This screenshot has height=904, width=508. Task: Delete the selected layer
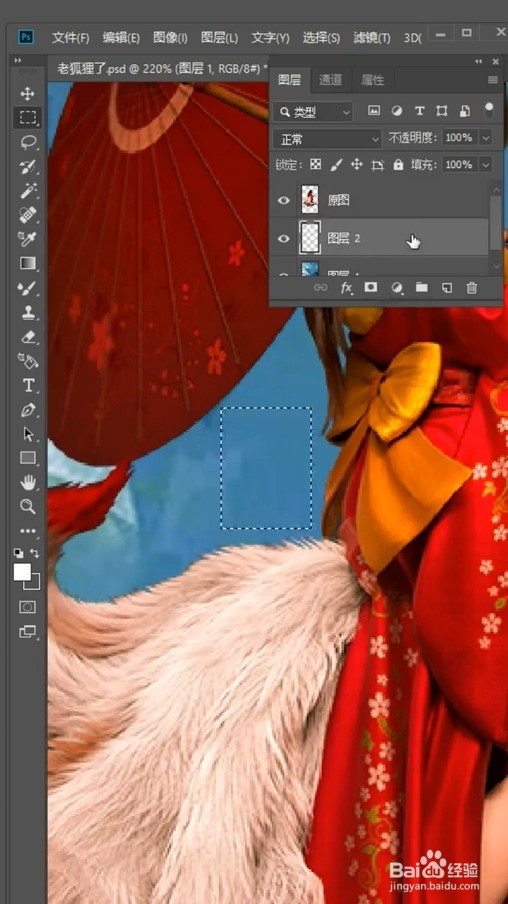pyautogui.click(x=472, y=288)
